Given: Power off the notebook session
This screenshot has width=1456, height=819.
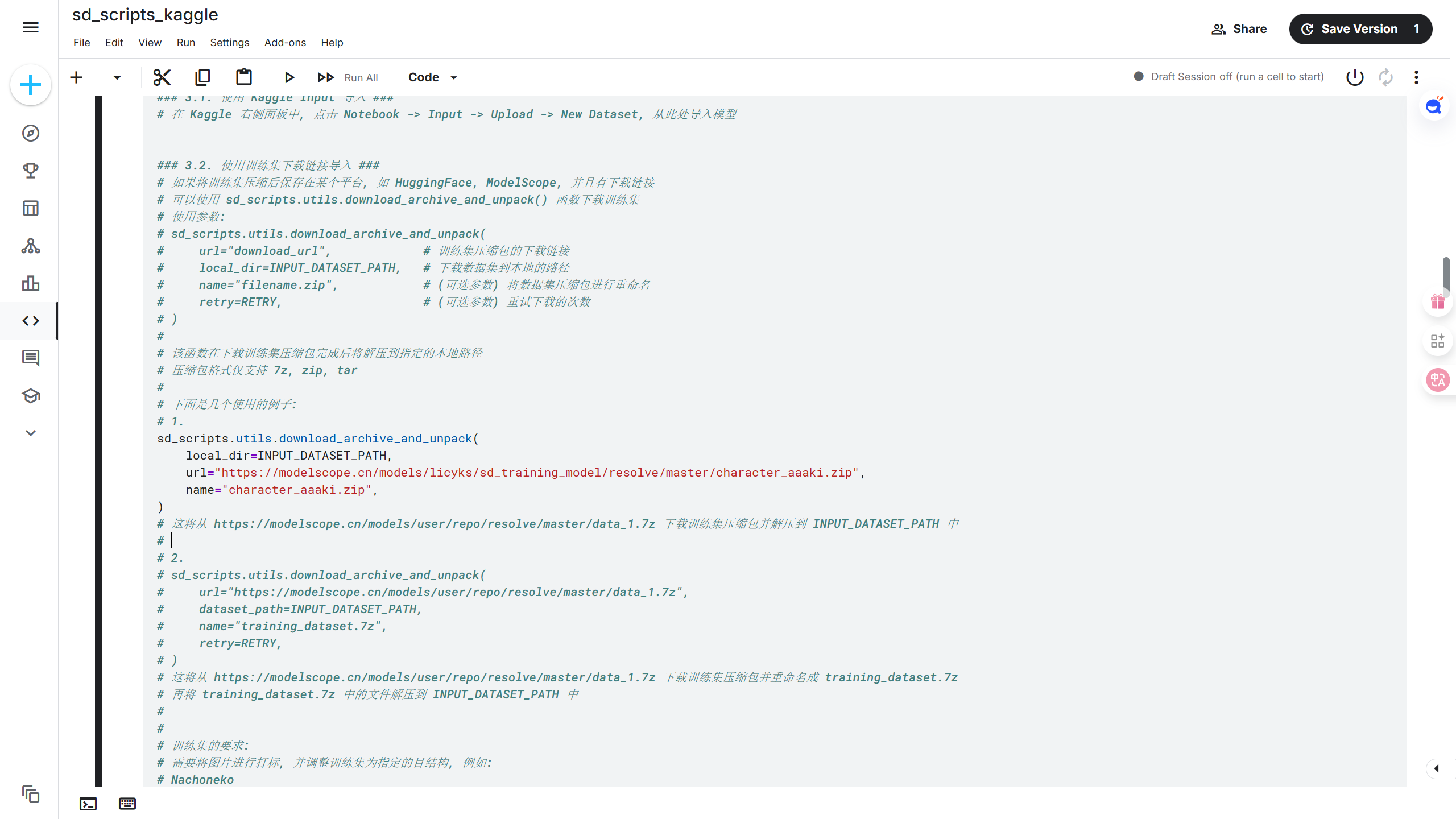Looking at the screenshot, I should tap(1354, 77).
